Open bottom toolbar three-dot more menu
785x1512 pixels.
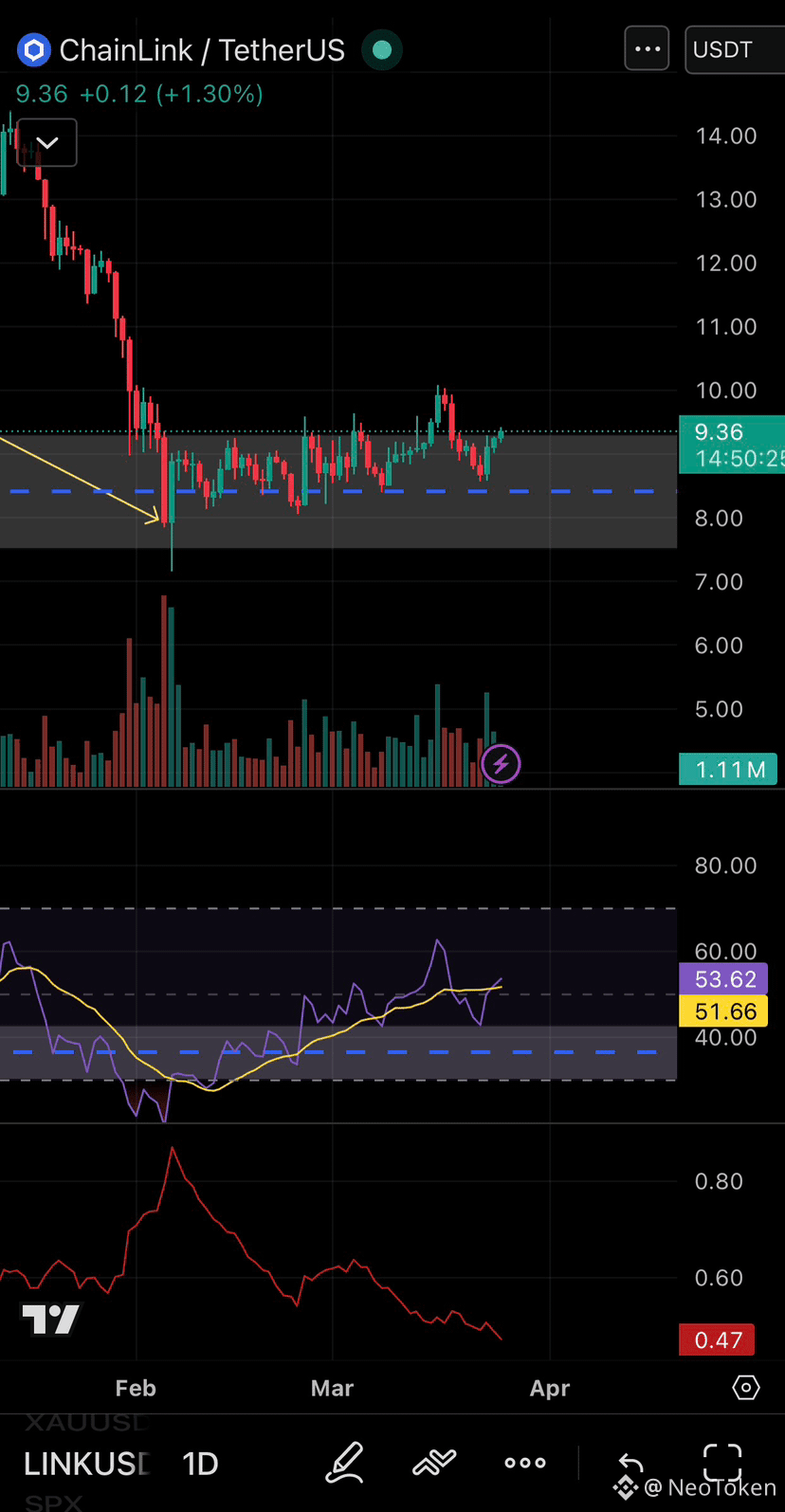(525, 1463)
